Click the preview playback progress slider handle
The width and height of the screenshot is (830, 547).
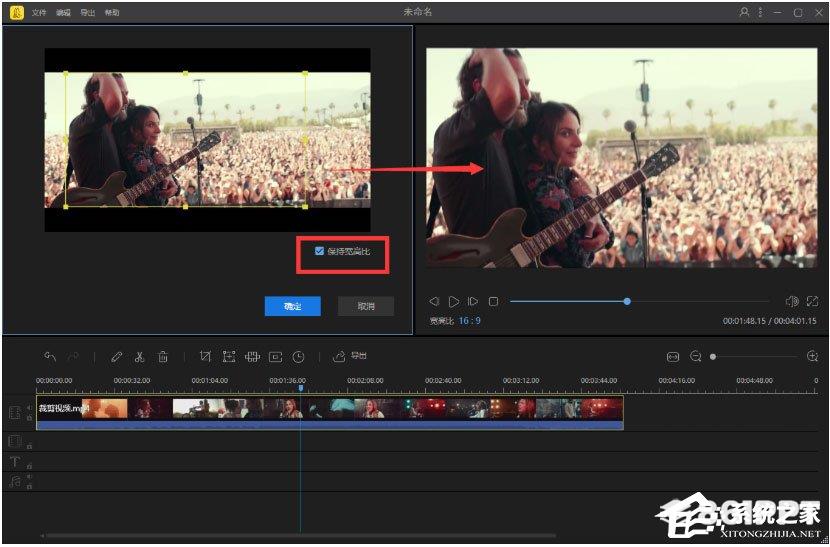pos(627,301)
